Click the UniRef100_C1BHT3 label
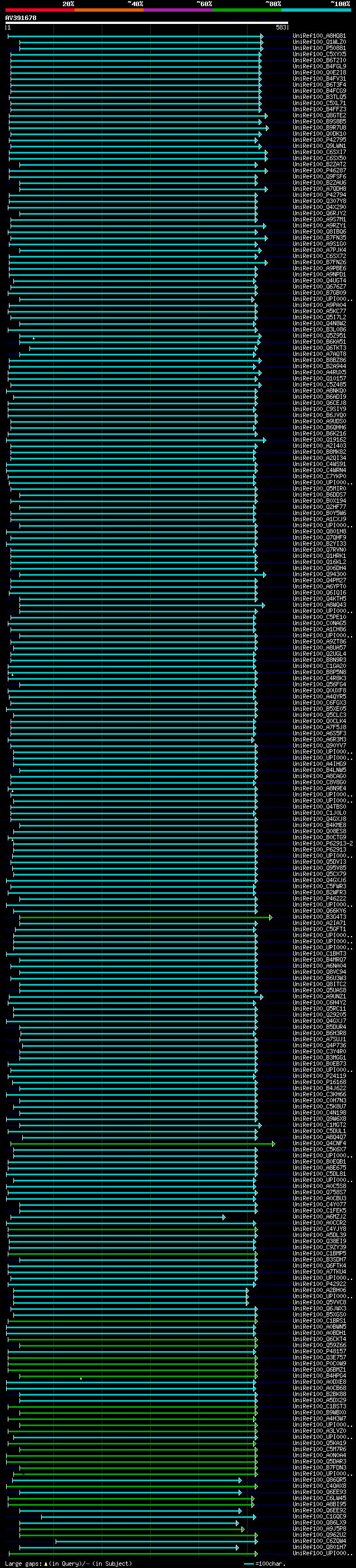Image resolution: width=356 pixels, height=1568 pixels. coord(319,954)
